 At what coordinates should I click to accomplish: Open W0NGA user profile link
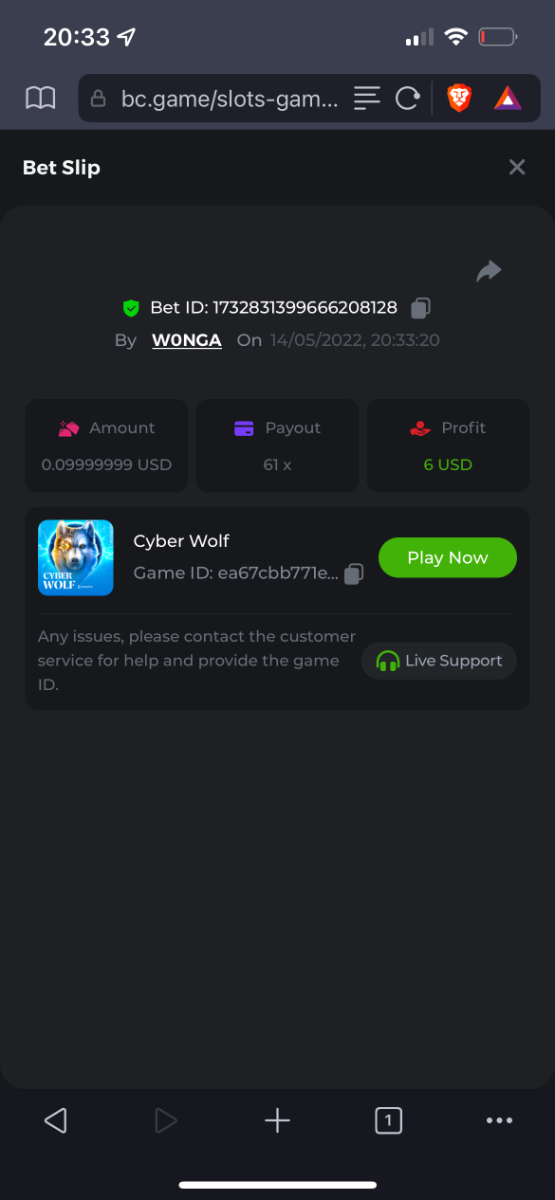pos(187,340)
